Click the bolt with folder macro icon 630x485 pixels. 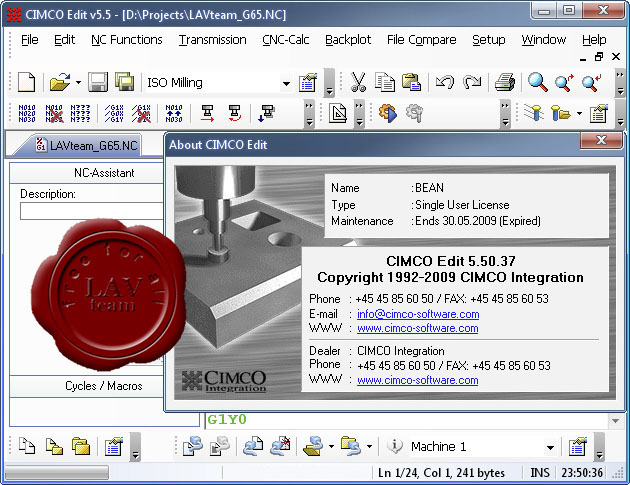coord(561,113)
